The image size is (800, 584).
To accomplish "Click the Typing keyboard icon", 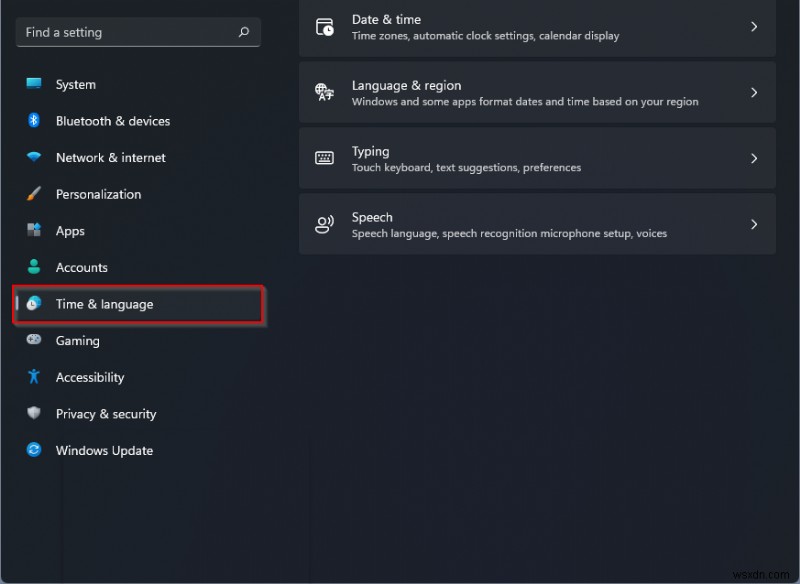I will point(323,157).
